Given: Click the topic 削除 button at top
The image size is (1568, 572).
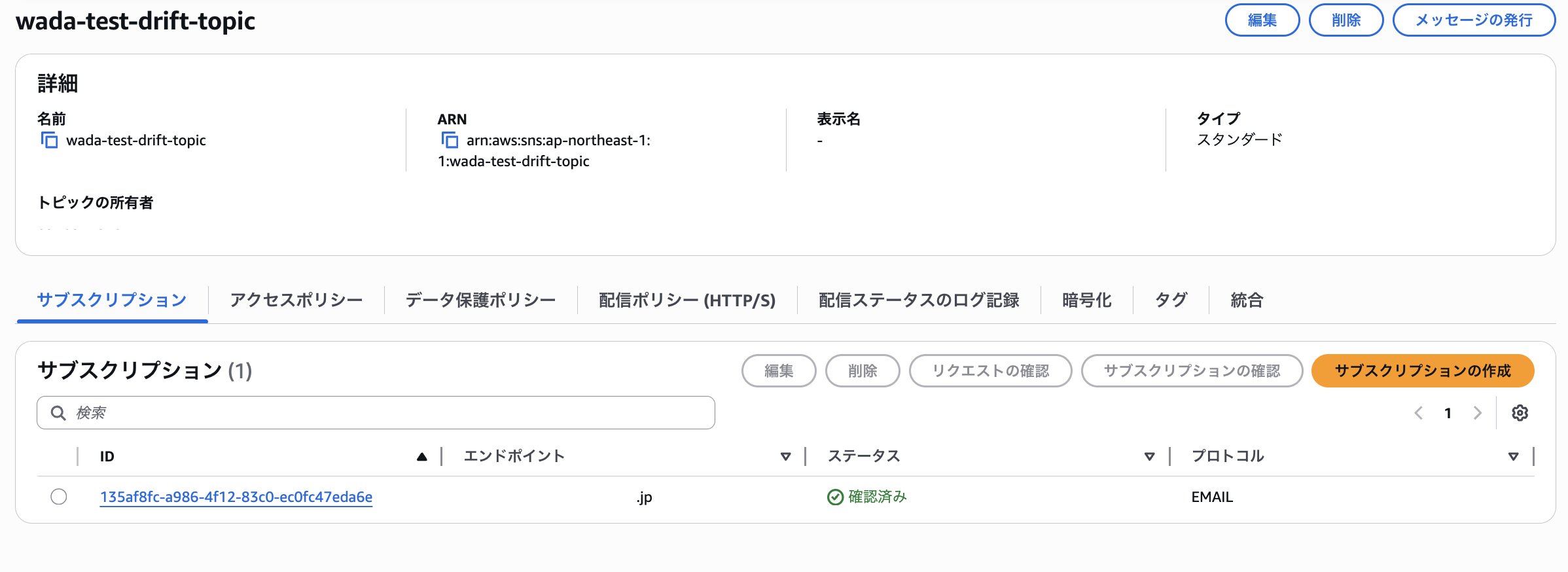Looking at the screenshot, I should 1346,20.
